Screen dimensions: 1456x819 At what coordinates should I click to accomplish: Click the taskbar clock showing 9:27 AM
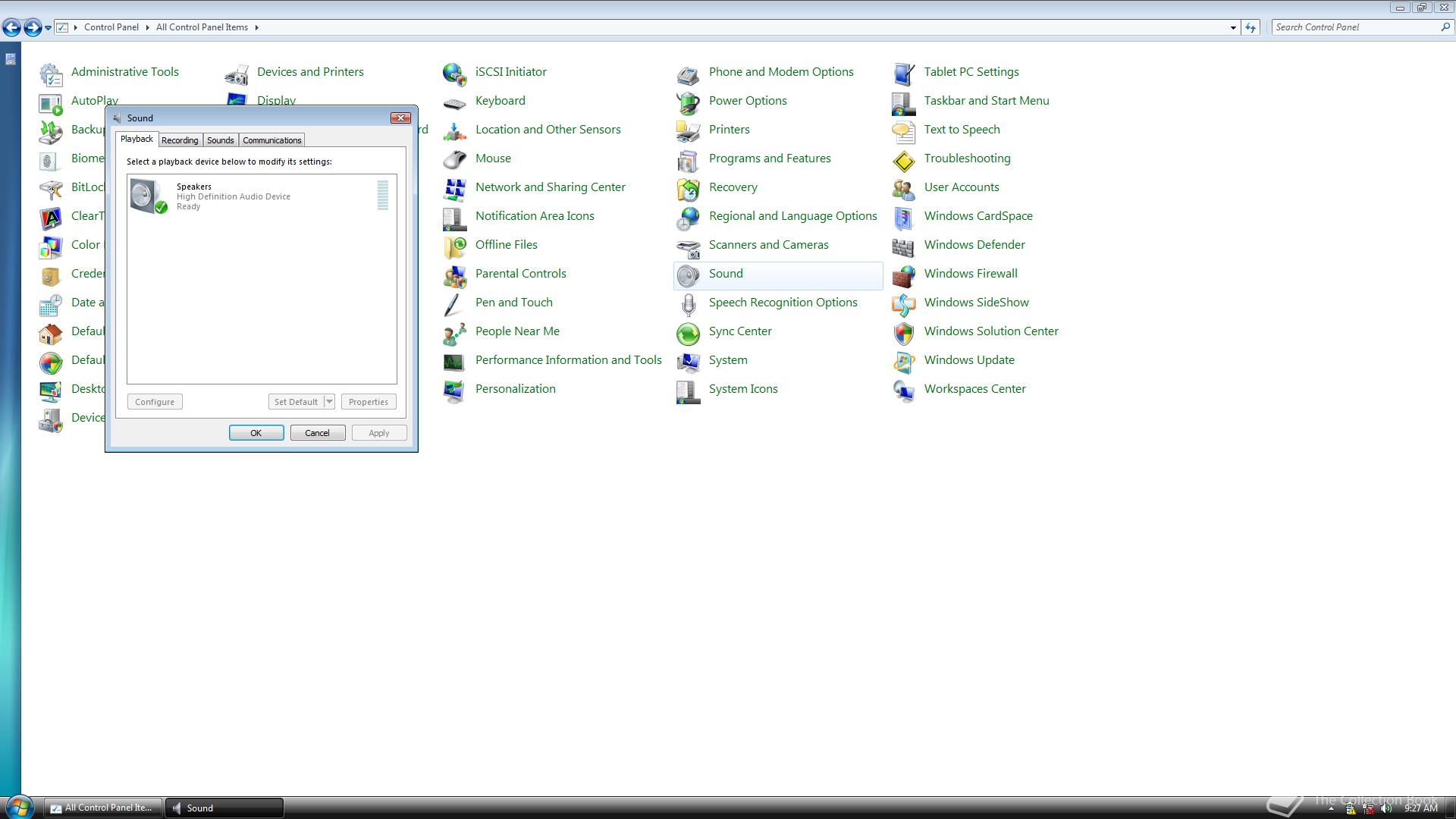click(1420, 808)
